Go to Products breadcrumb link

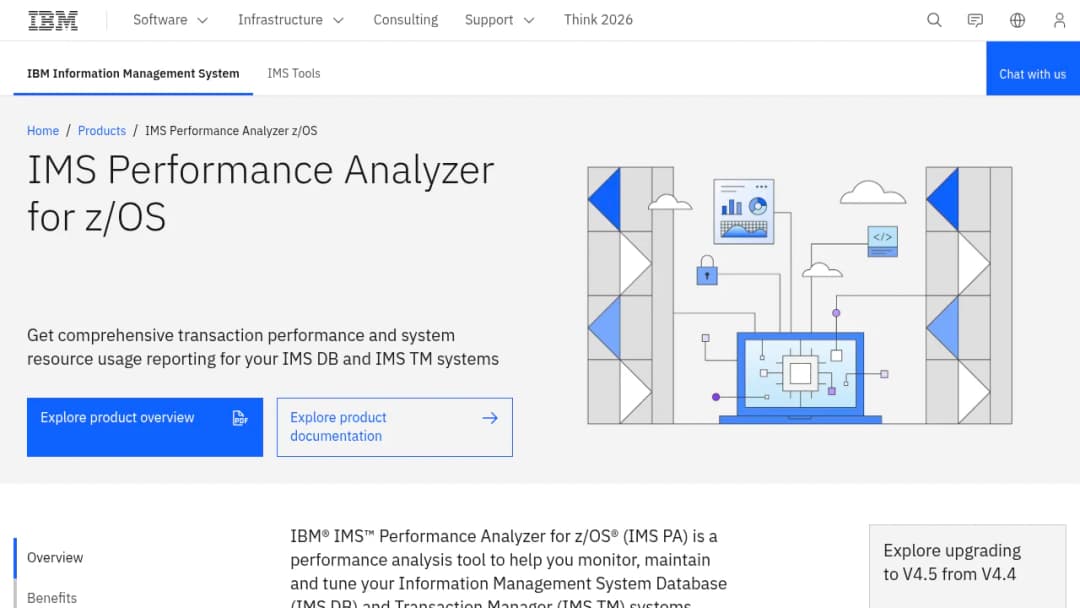102,130
